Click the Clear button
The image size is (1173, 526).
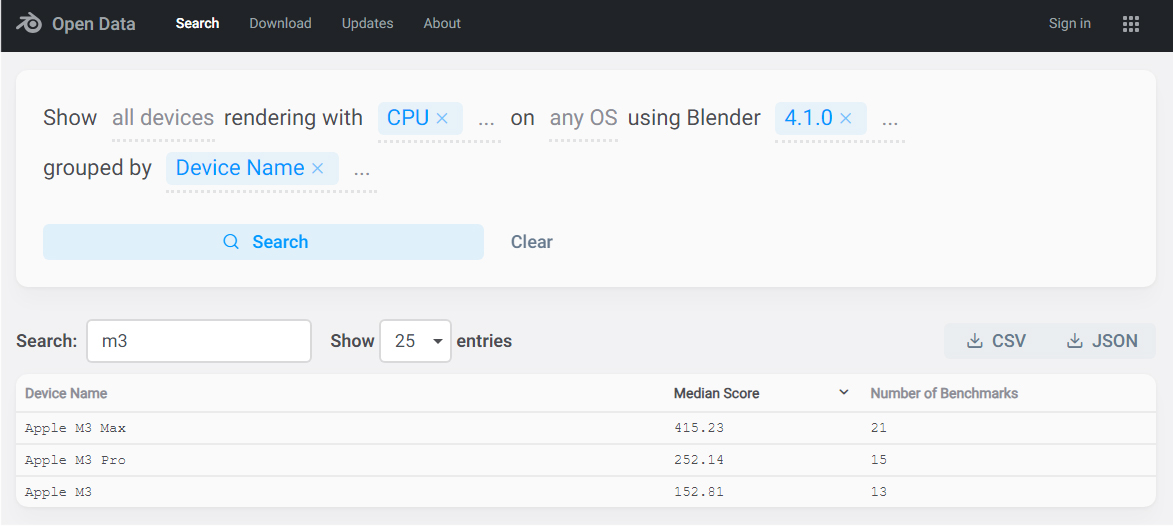coord(532,242)
